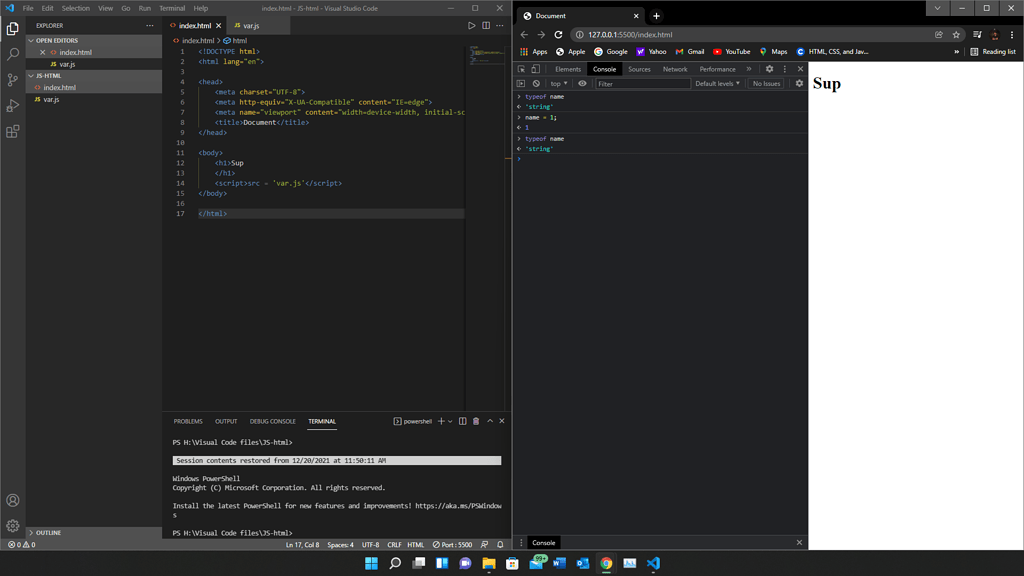The height and width of the screenshot is (576, 1024).
Task: Split the integrated terminal
Action: point(461,420)
